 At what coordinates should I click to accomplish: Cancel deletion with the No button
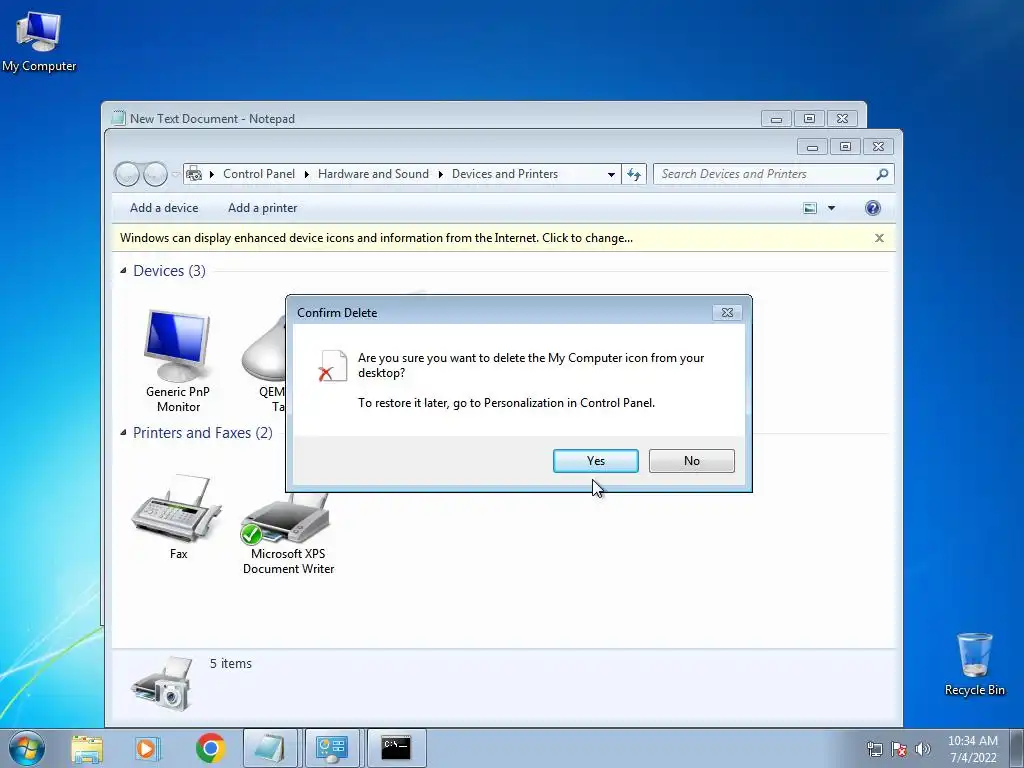pos(692,460)
